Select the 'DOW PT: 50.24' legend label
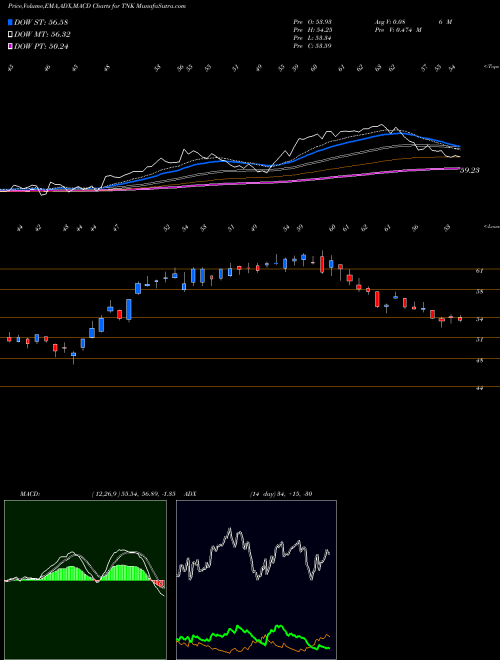 coord(41,47)
